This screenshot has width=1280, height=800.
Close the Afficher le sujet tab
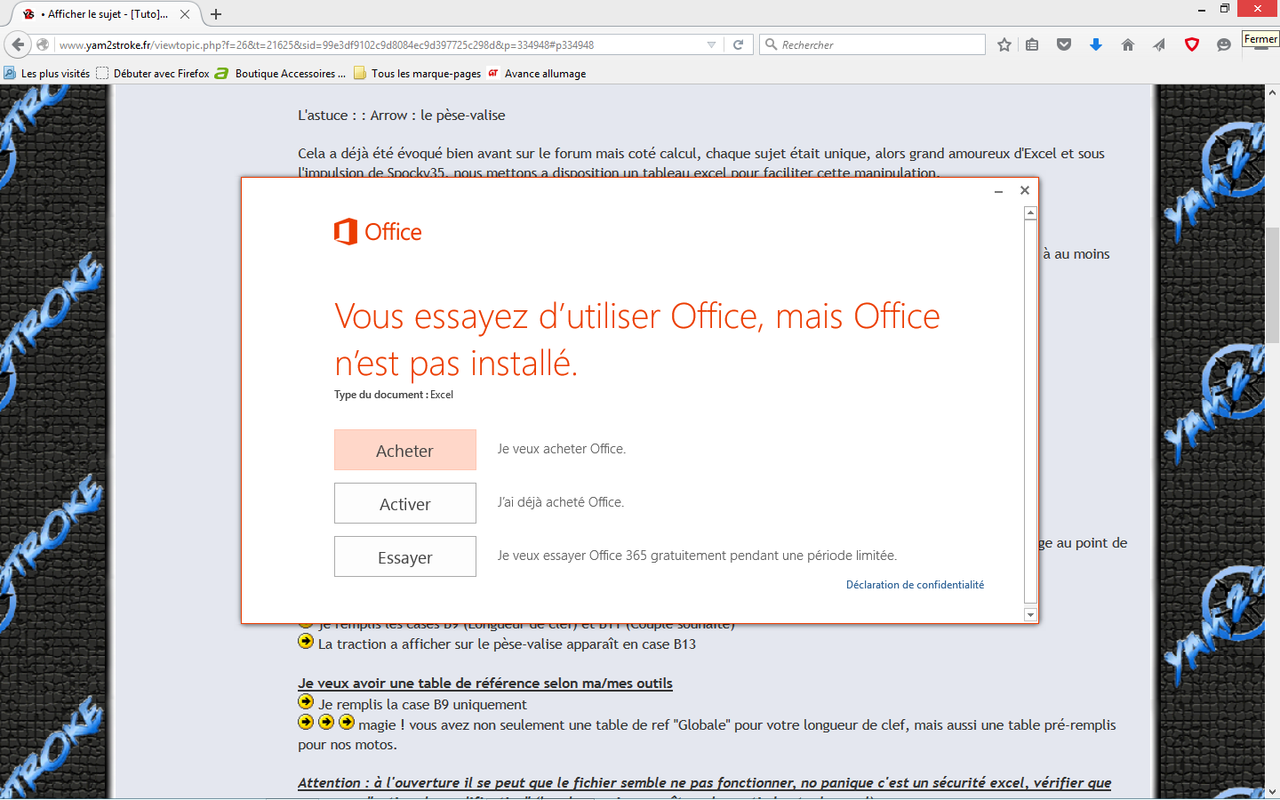185,14
